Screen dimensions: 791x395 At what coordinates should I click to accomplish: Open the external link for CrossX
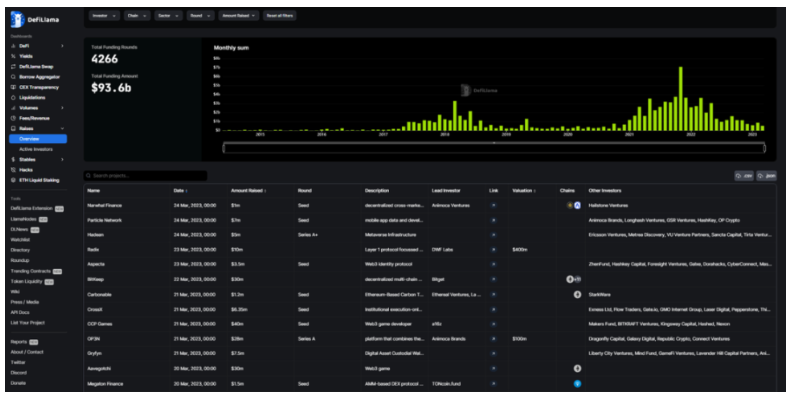click(x=493, y=309)
